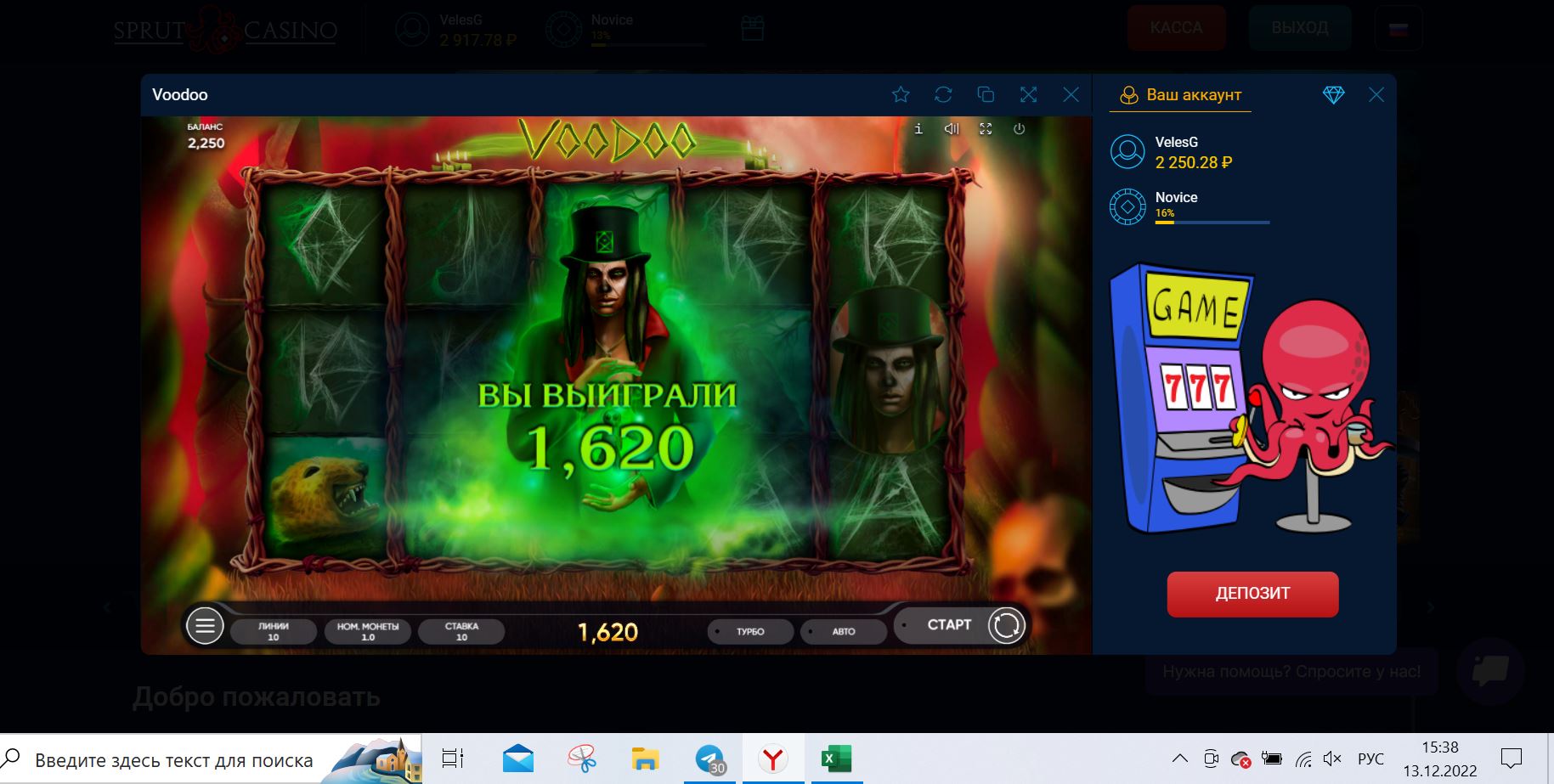Add Voodoo game to favorites star
1554x784 pixels.
tap(901, 94)
